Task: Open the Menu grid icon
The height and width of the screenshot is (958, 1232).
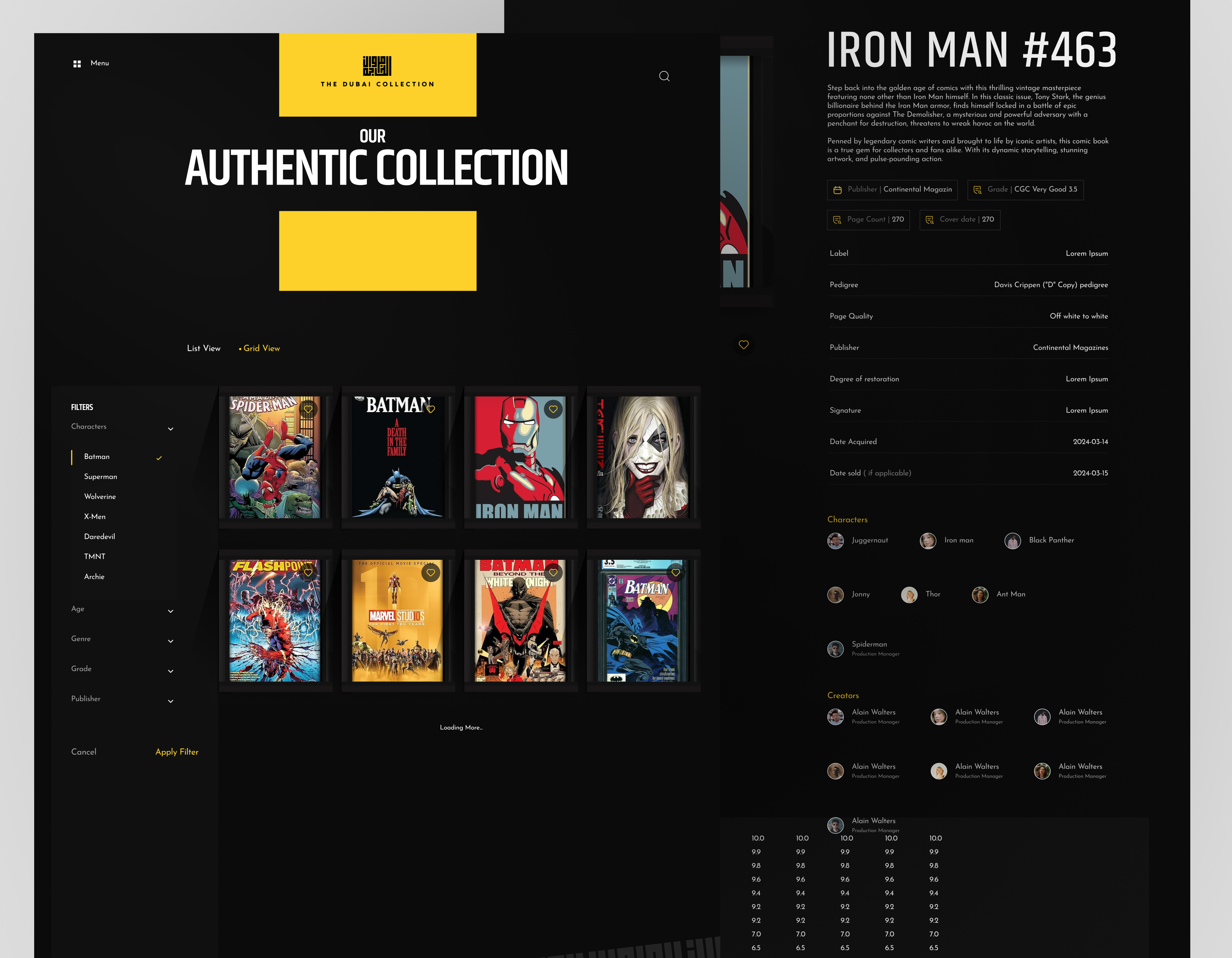Action: (77, 64)
